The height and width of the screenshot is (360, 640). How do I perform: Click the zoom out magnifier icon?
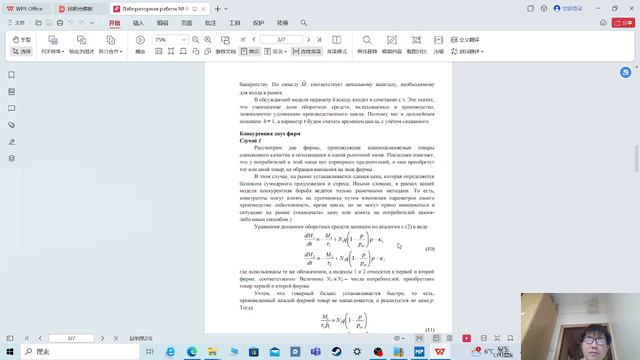196,40
